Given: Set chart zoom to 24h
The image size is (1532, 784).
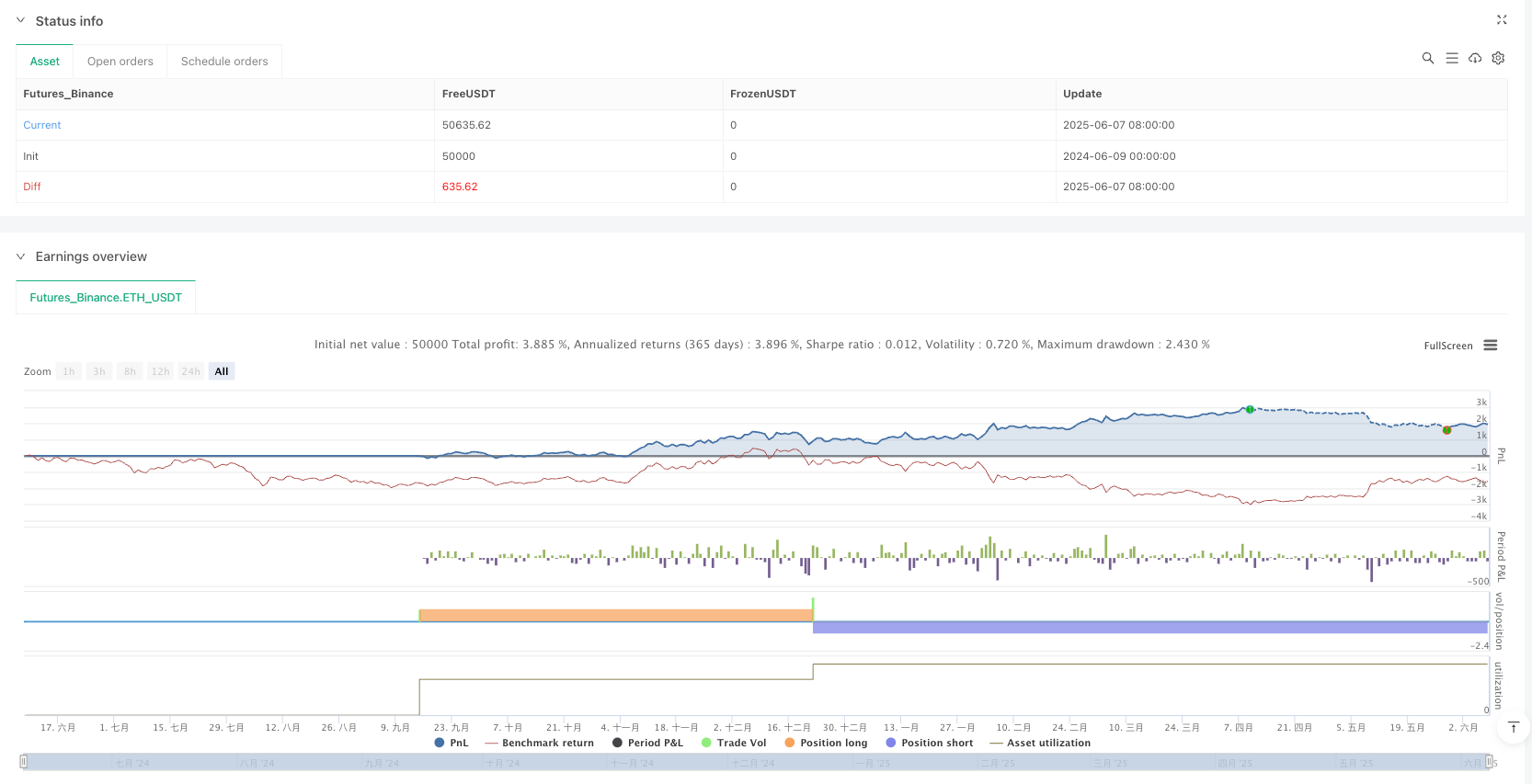Looking at the screenshot, I should tap(190, 371).
